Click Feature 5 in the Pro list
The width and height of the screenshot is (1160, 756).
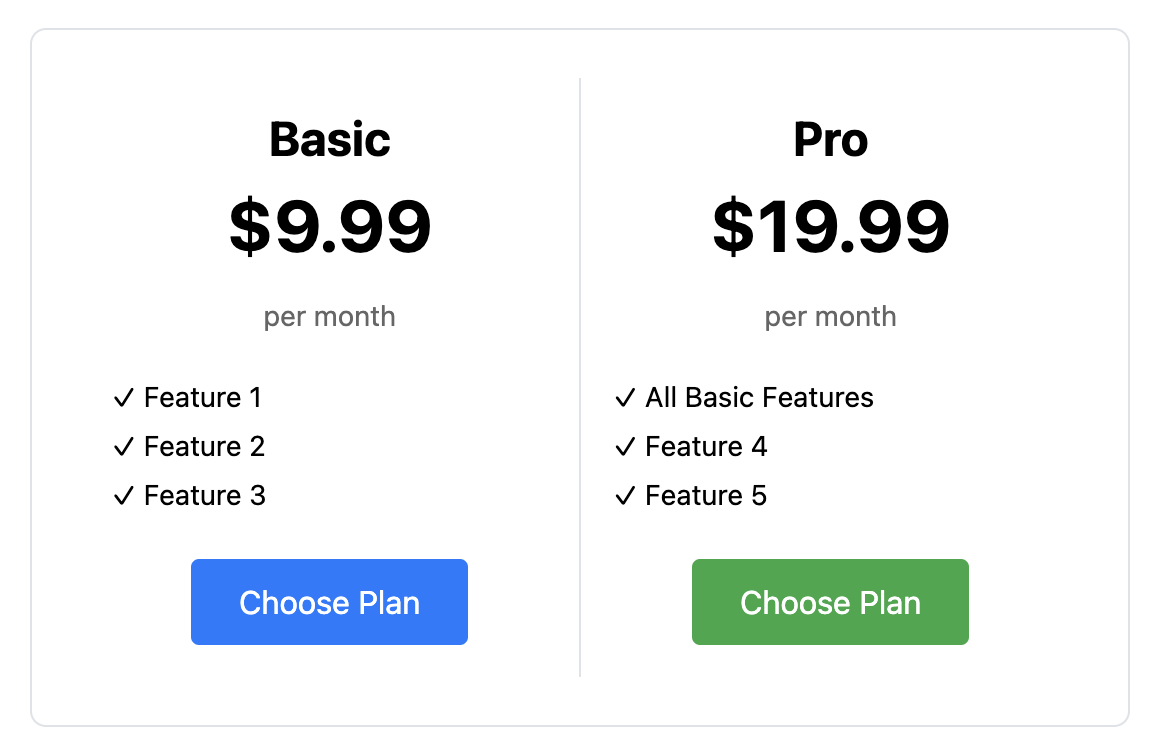pyautogui.click(x=706, y=495)
